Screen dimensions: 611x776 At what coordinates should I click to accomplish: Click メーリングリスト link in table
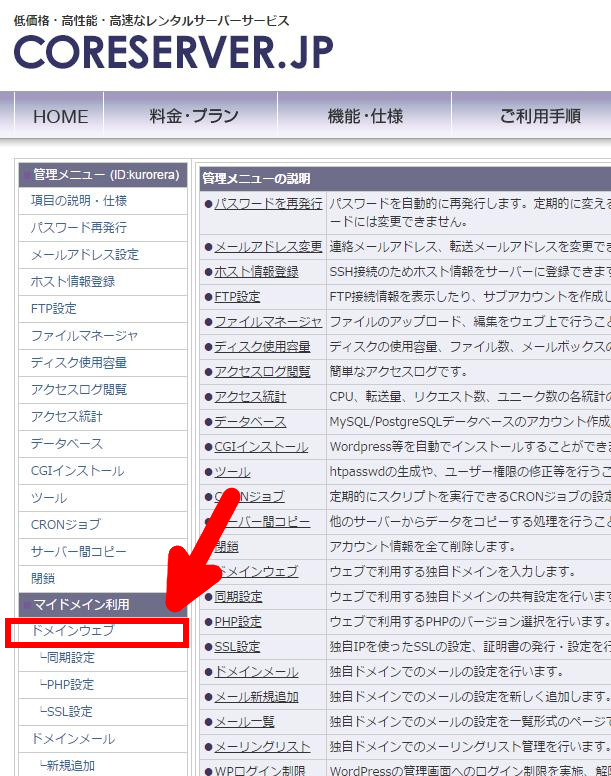coord(262,747)
